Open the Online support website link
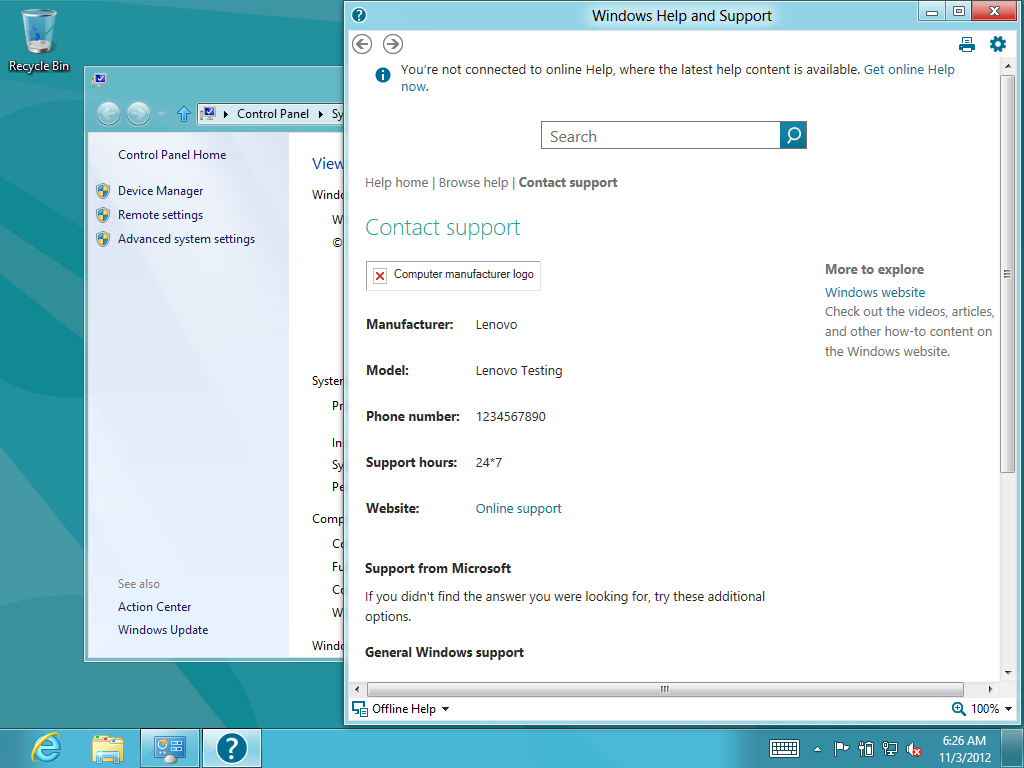This screenshot has height=768, width=1024. point(518,509)
